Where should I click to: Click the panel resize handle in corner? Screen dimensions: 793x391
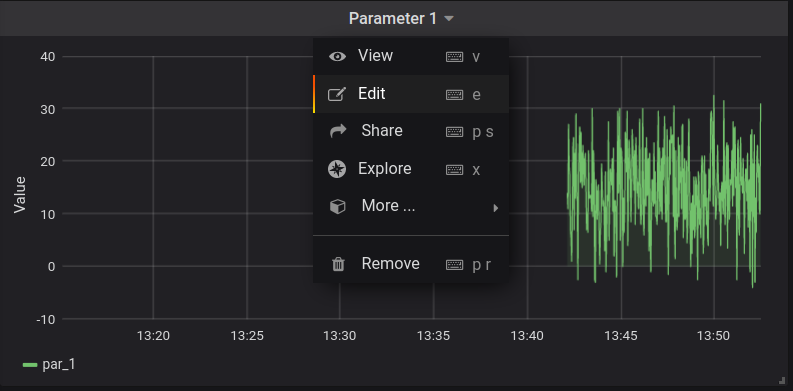(782, 381)
